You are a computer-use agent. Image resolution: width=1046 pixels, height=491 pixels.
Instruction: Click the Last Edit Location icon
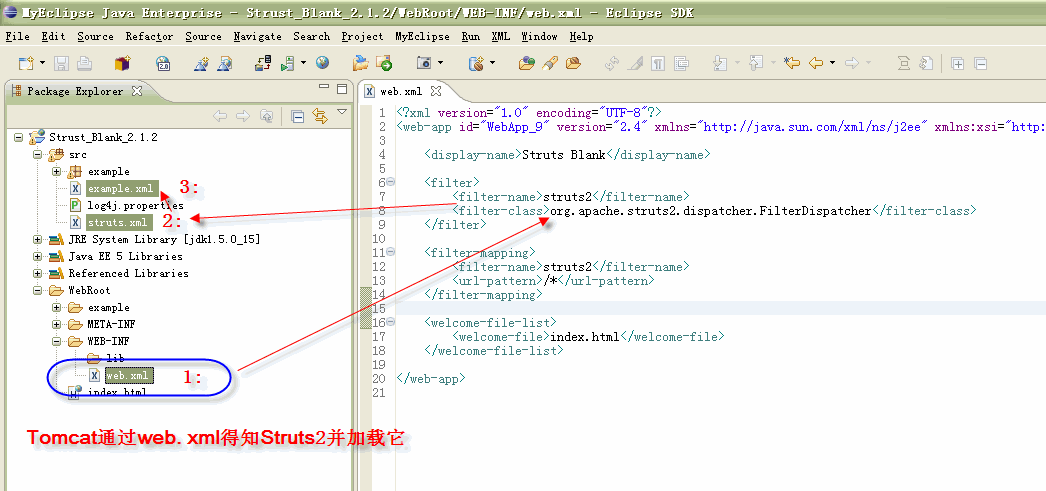(x=792, y=63)
